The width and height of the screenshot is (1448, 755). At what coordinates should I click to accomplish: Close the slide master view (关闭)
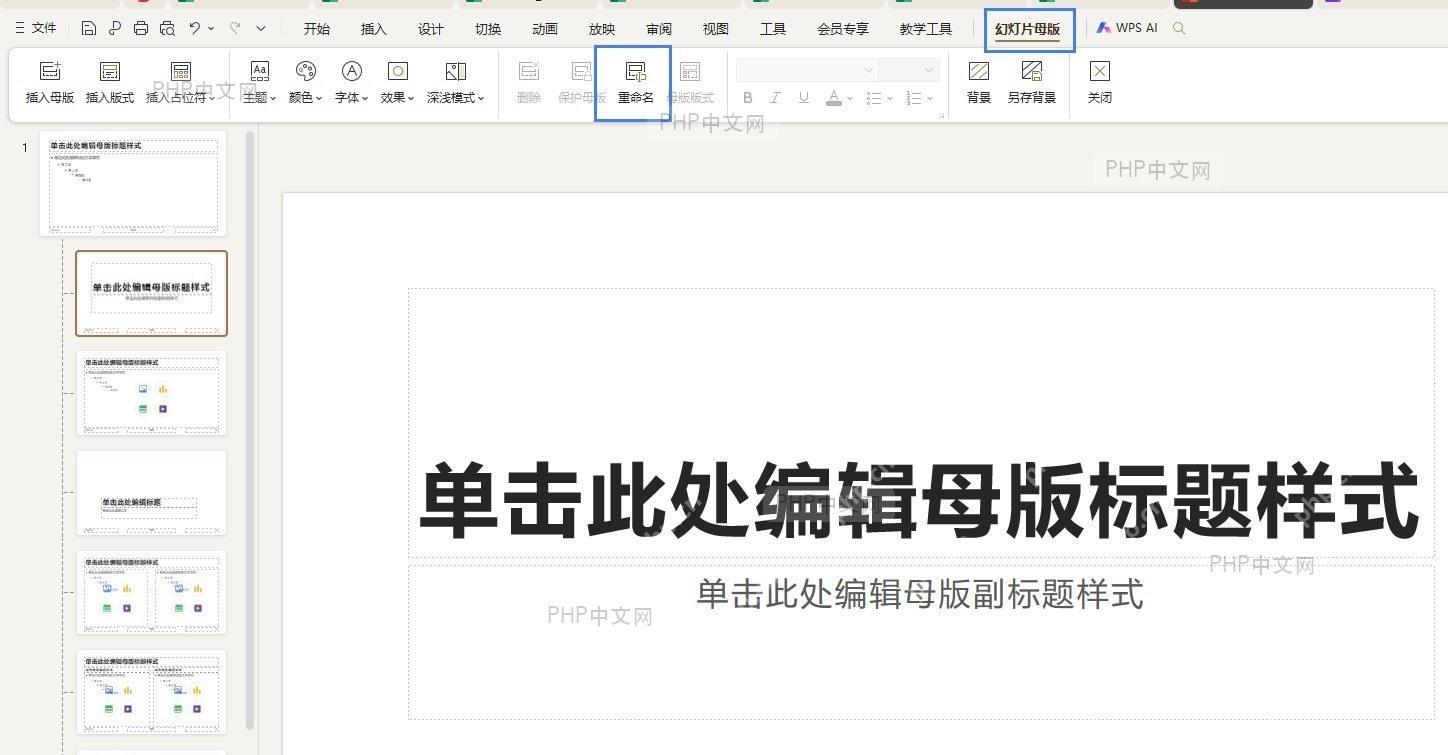coord(1100,82)
